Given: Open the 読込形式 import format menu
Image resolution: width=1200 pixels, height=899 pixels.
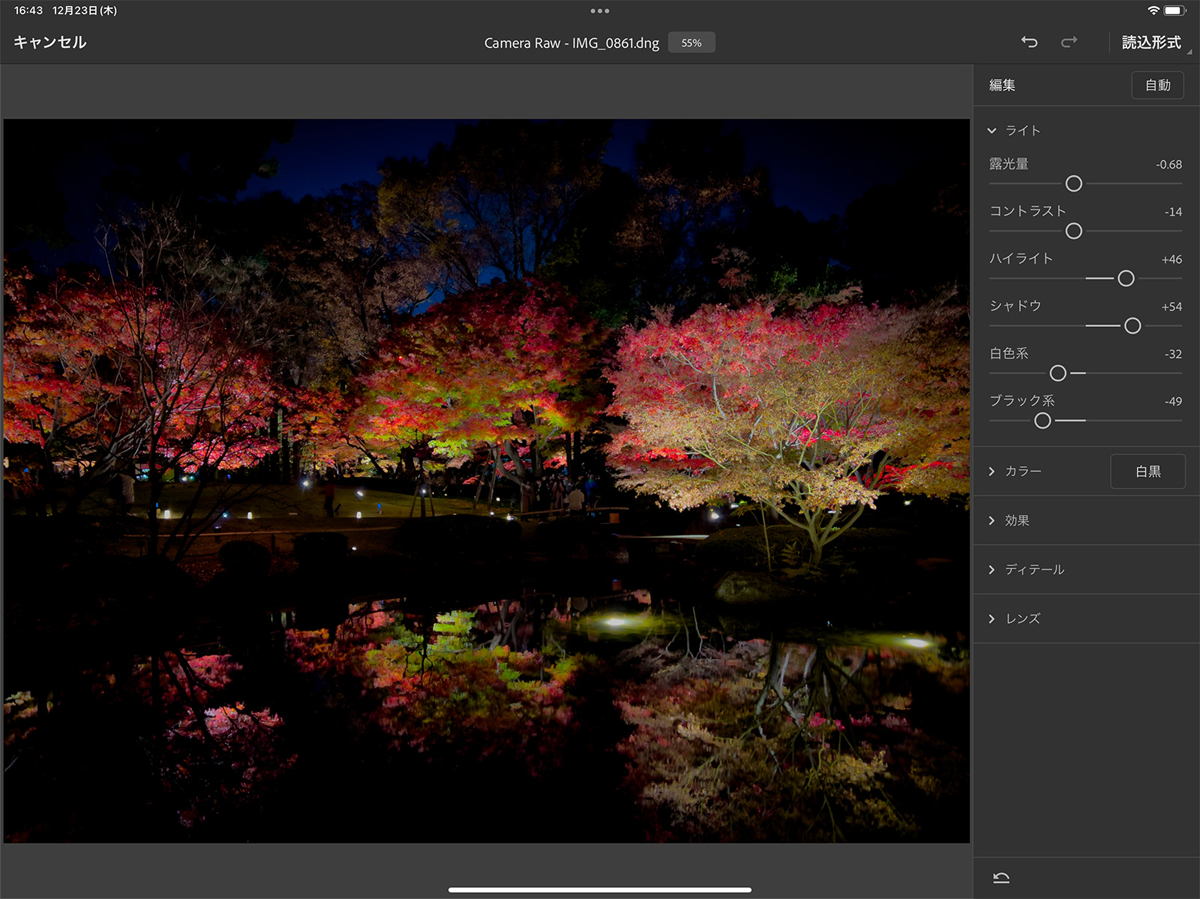Looking at the screenshot, I should (1151, 43).
